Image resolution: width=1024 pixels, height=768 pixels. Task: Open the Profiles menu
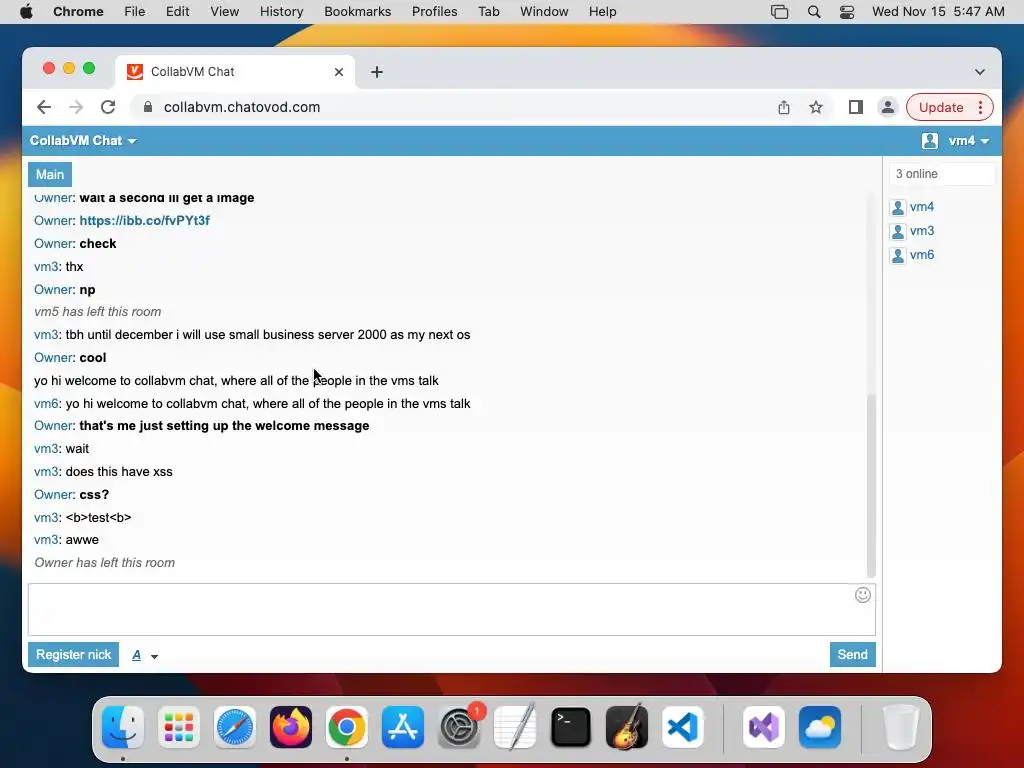pos(434,12)
